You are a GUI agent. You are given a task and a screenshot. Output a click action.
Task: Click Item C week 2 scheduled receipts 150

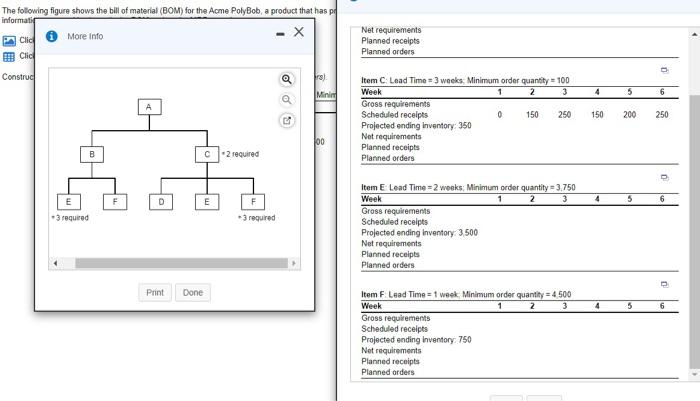(532, 115)
